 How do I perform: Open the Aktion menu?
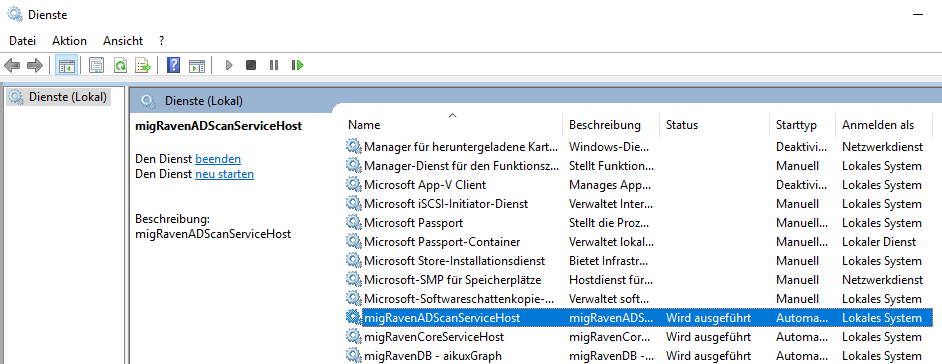click(70, 41)
